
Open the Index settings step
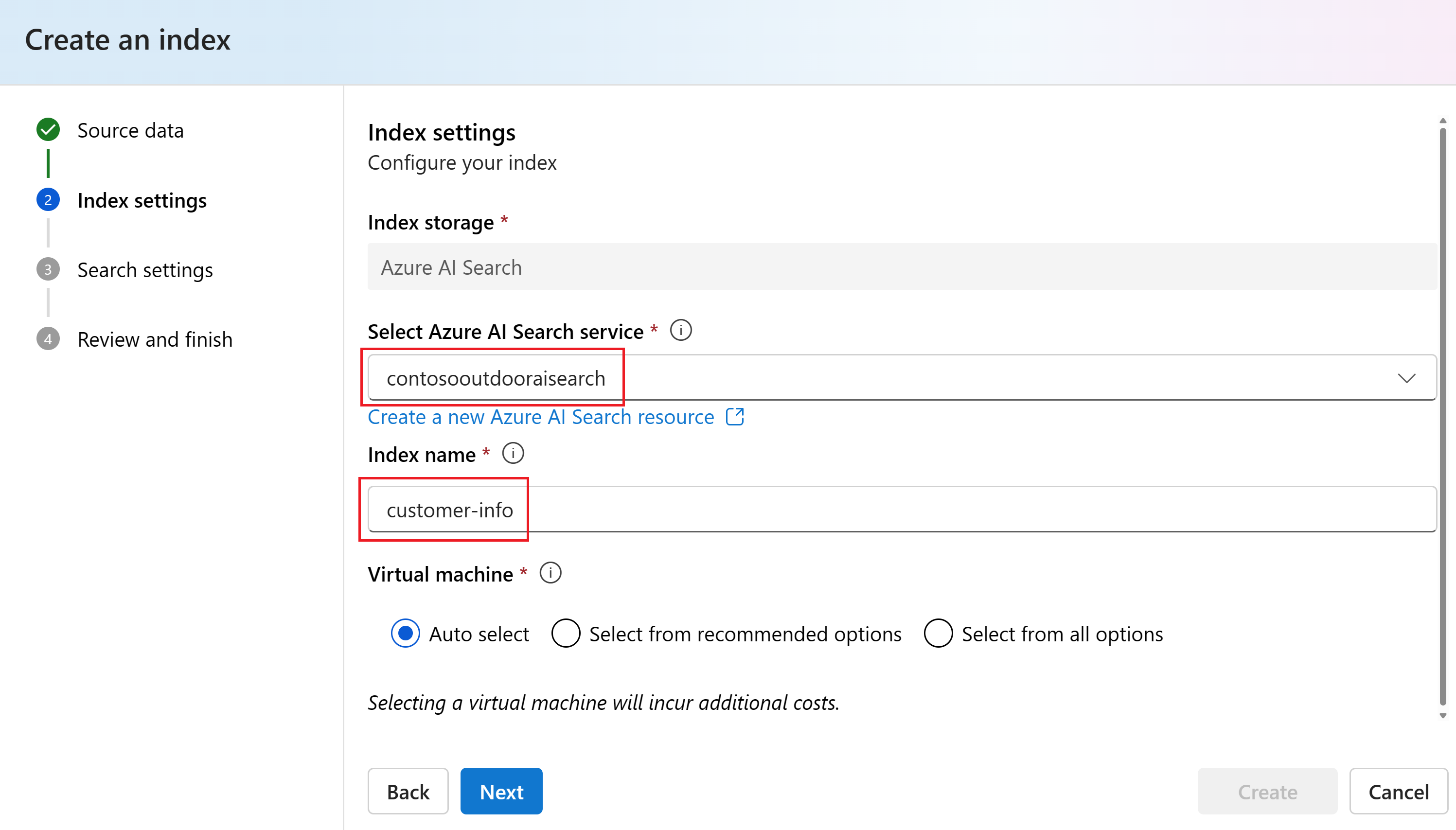(x=142, y=201)
